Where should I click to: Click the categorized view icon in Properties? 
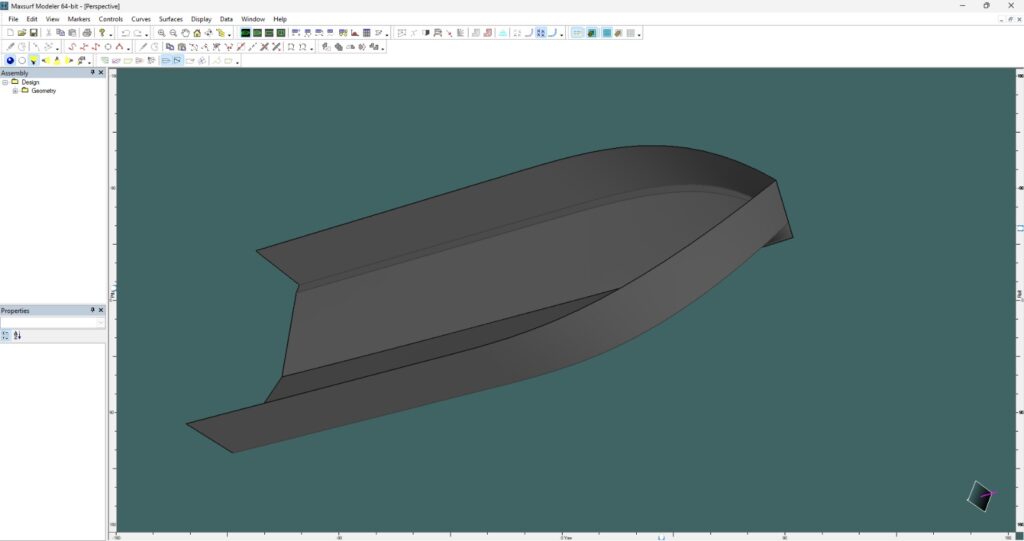click(x=5, y=335)
